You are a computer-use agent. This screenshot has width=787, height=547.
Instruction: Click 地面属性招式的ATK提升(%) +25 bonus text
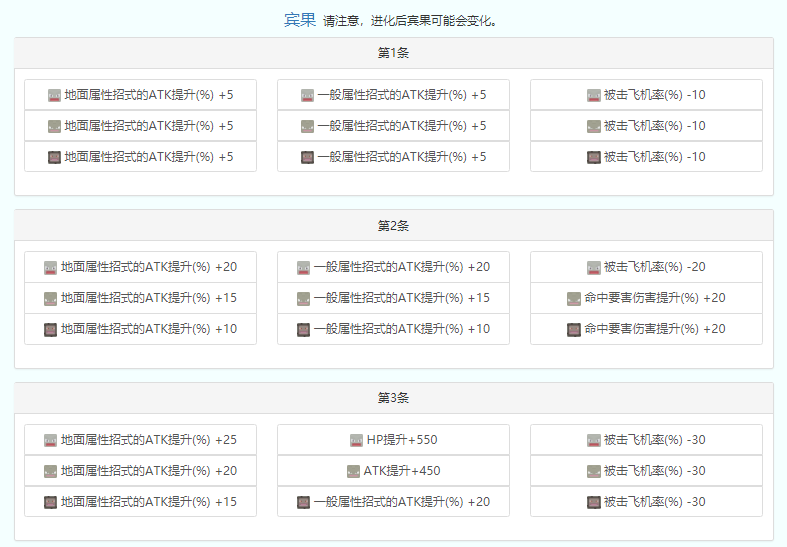pyautogui.click(x=149, y=440)
